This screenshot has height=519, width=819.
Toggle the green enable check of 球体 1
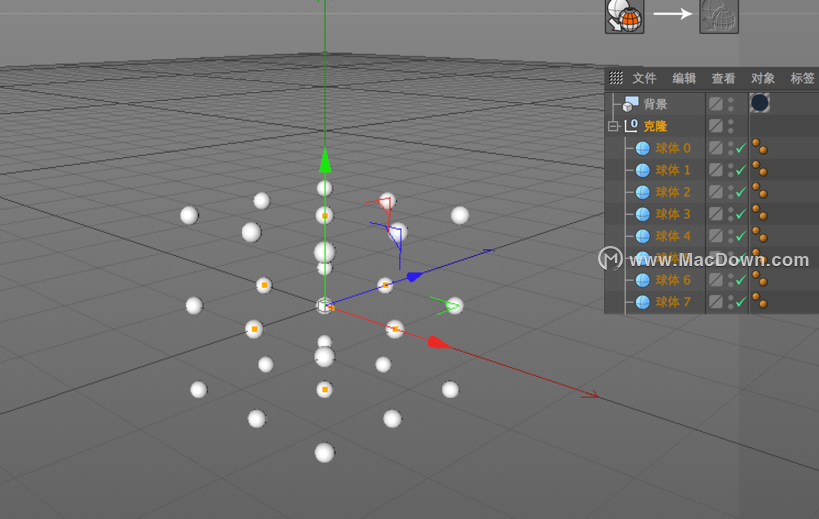click(x=741, y=170)
